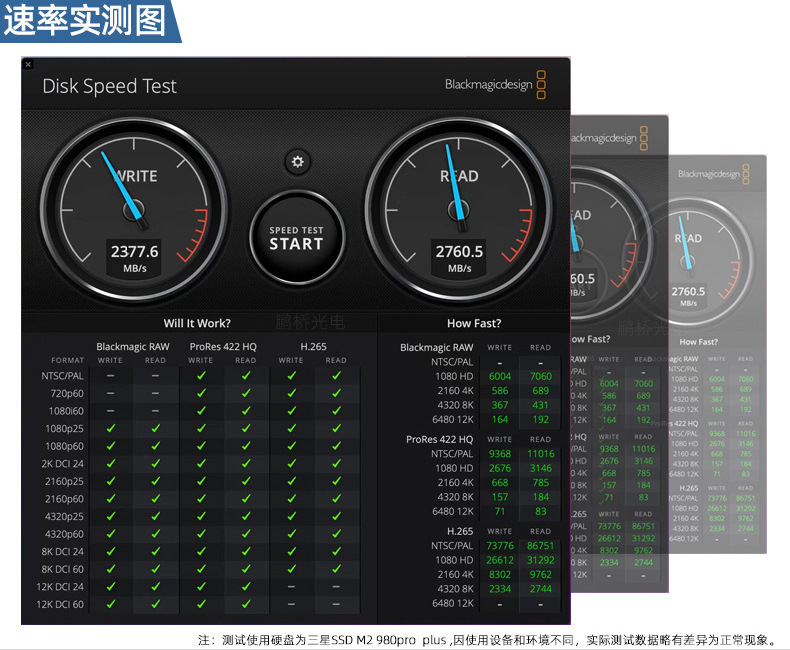Click How Fast? header in rightmost background window
The width and height of the screenshot is (790, 650).
[698, 342]
